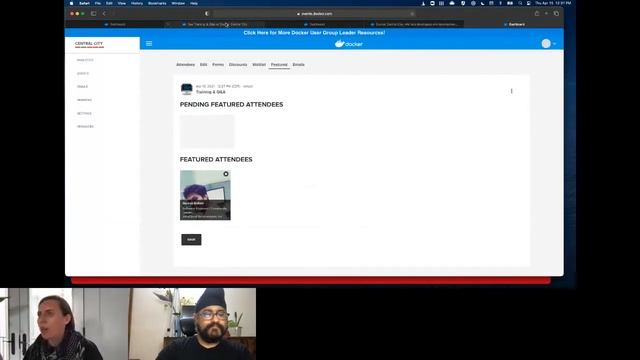Select the woman's webcam video tile
Viewport: 640px width, 360px height.
[x=64, y=324]
